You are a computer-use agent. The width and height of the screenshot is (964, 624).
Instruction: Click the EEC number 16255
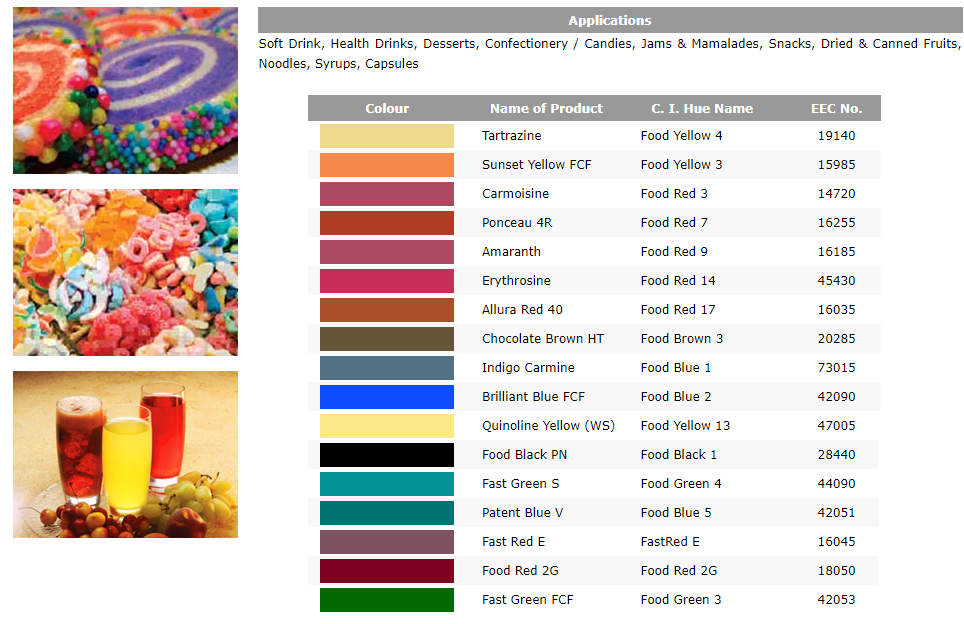pos(836,223)
